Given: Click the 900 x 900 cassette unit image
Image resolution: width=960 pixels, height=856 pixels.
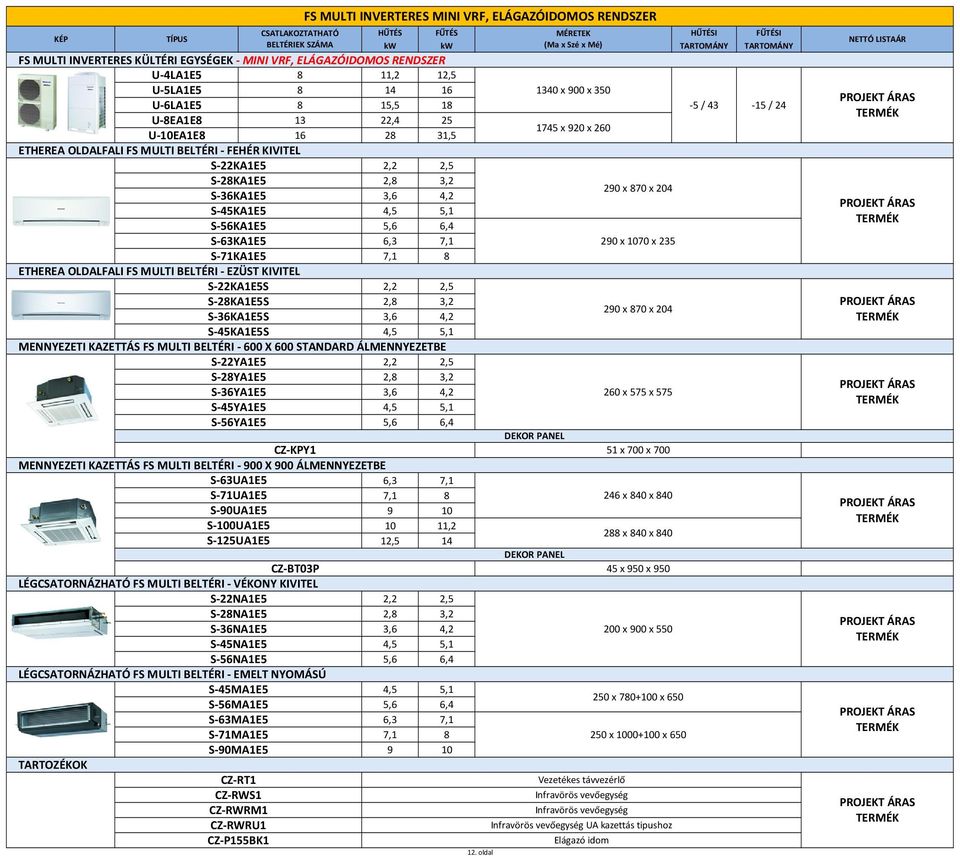Looking at the screenshot, I should (61, 520).
